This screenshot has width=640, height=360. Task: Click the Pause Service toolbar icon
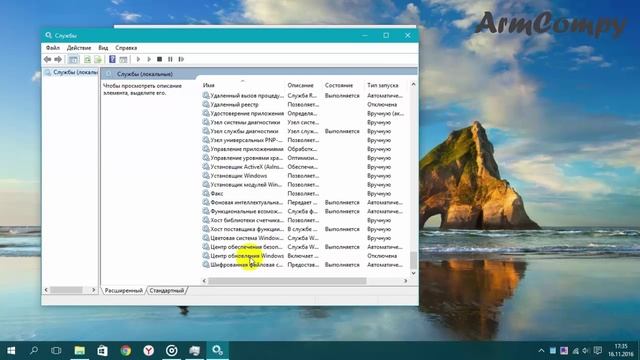click(170, 60)
